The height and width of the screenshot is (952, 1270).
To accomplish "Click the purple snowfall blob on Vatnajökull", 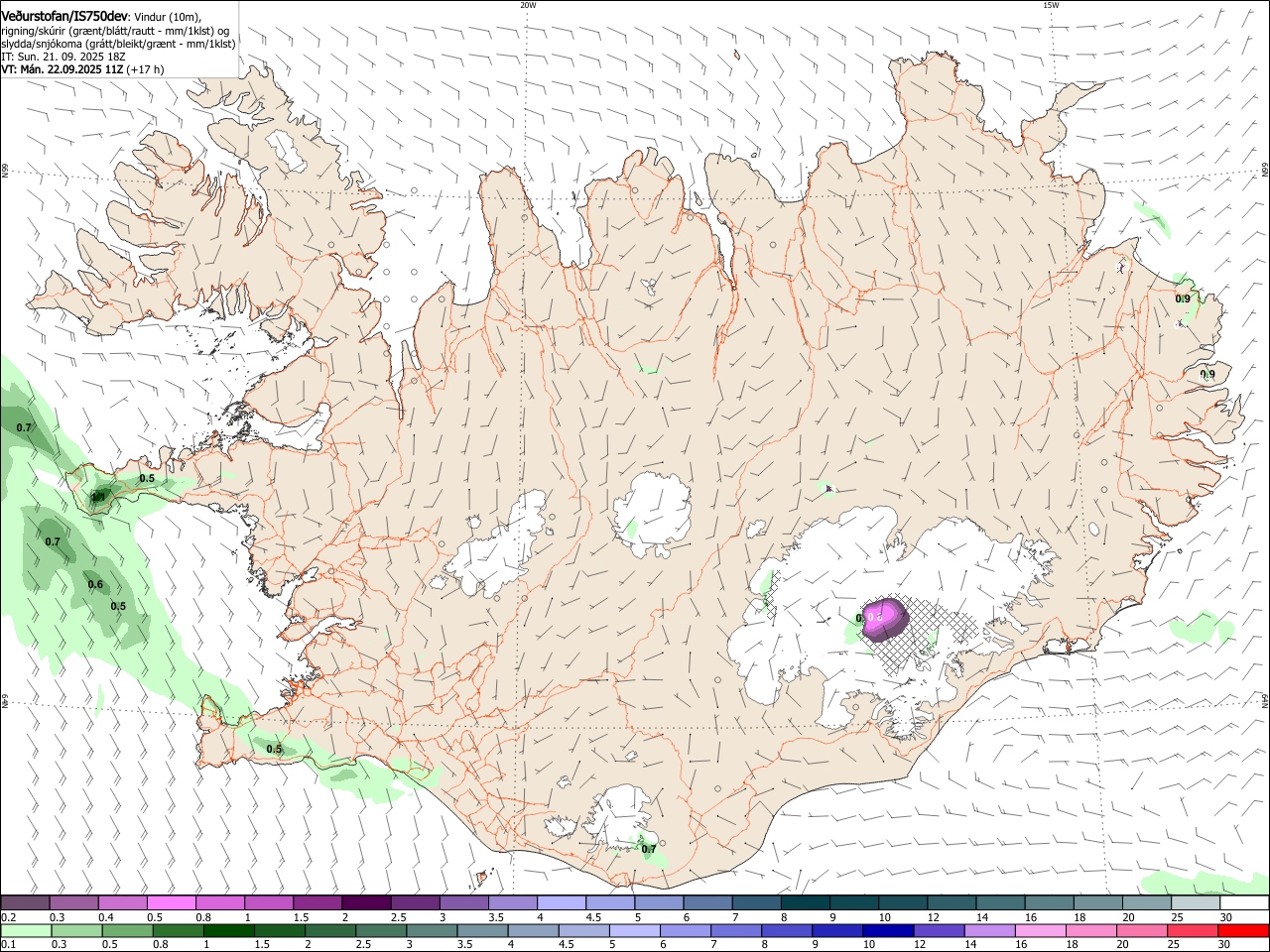I will coord(883,618).
